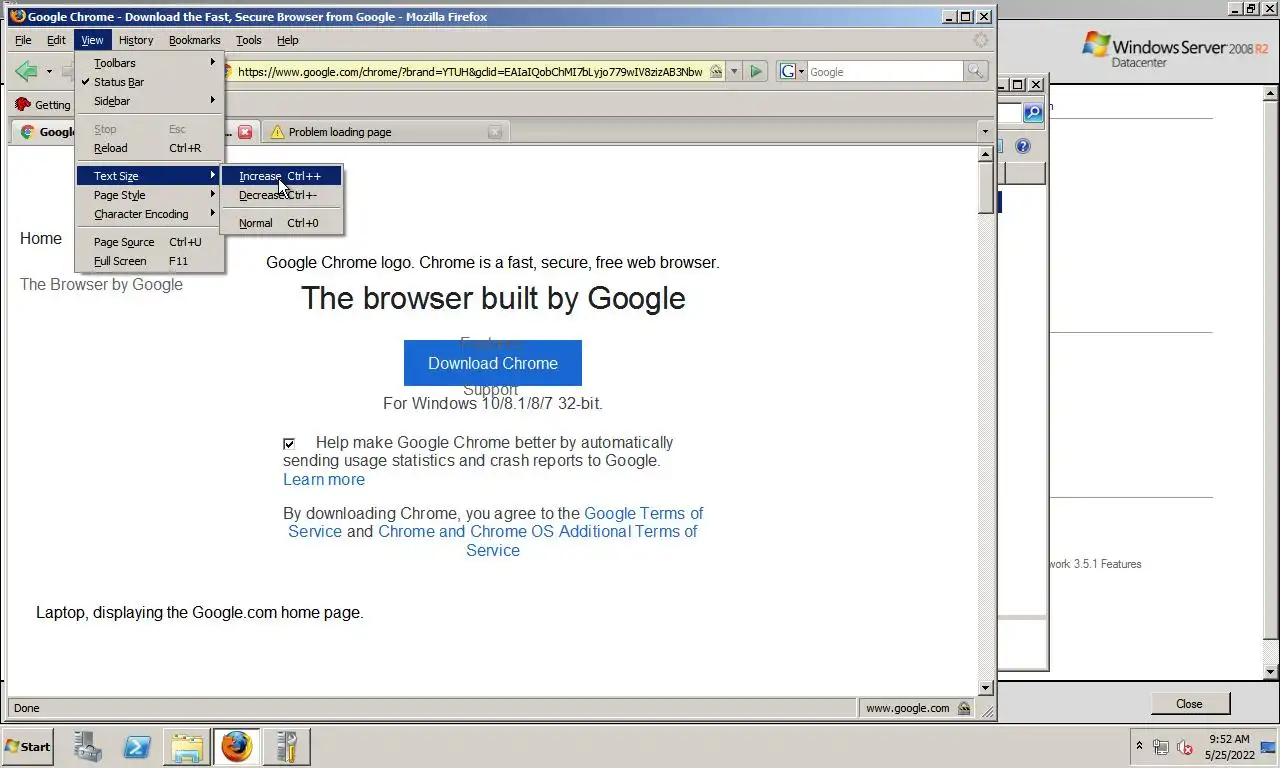The height and width of the screenshot is (768, 1280).
Task: Click the blue search button in background window
Action: click(1033, 113)
